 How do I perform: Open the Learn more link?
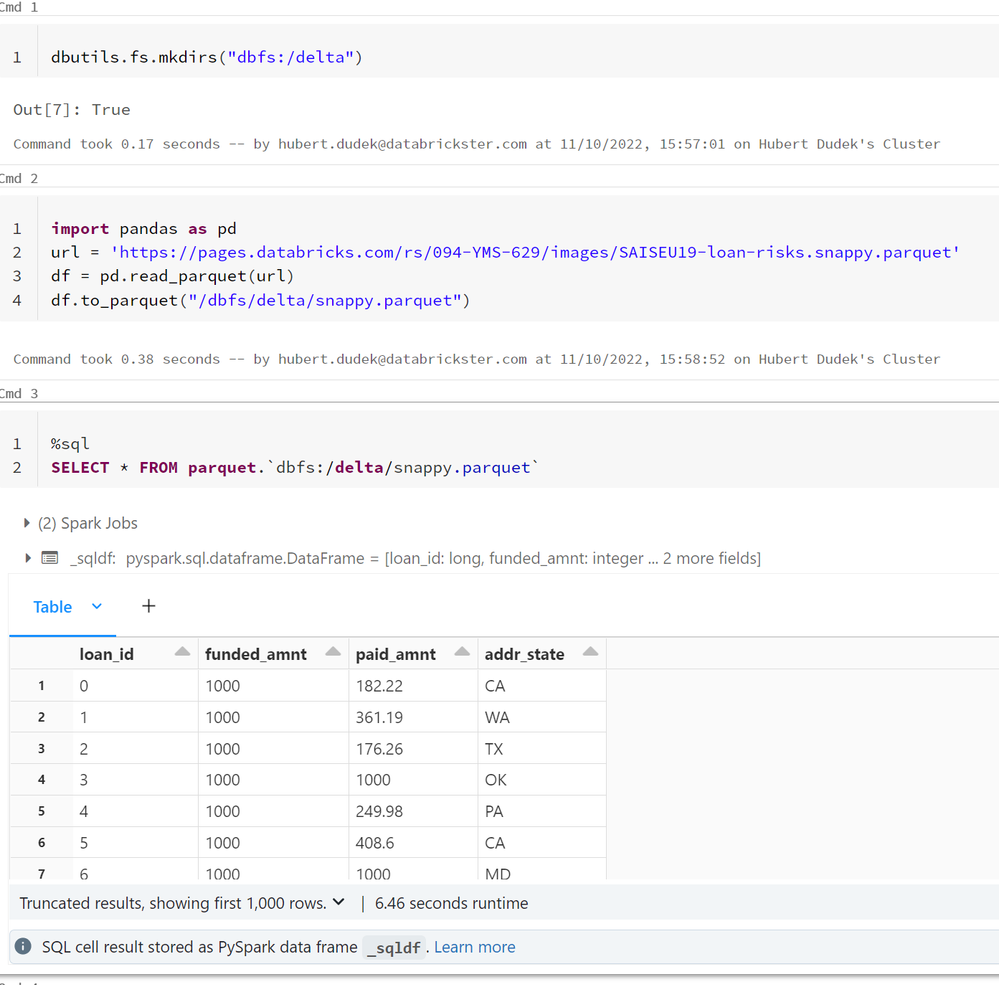[475, 947]
